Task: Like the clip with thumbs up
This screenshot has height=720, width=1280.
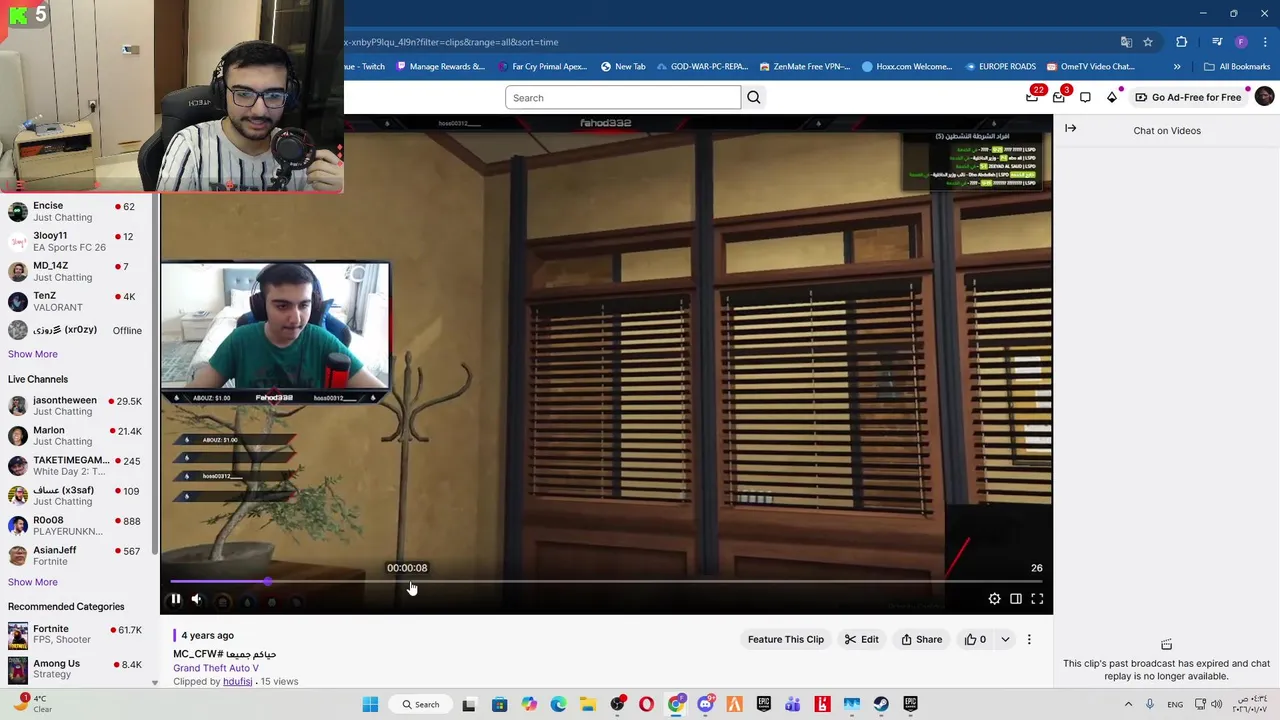Action: pyautogui.click(x=975, y=639)
